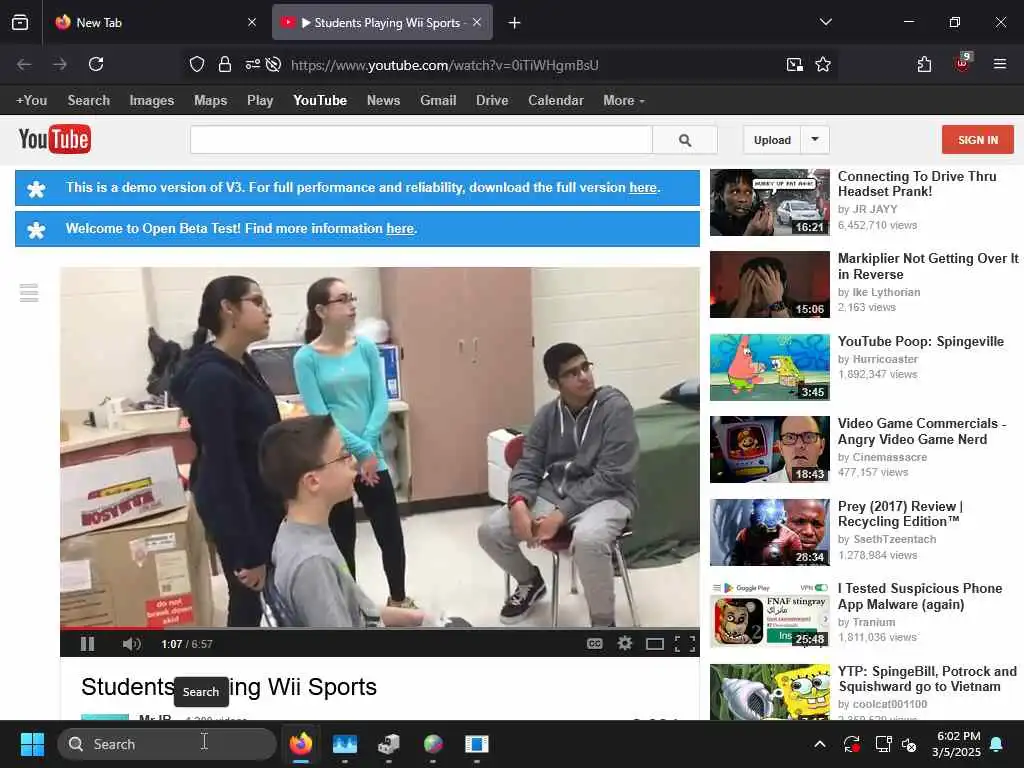Close the Students Playing Wii Sports tab

pos(477,22)
